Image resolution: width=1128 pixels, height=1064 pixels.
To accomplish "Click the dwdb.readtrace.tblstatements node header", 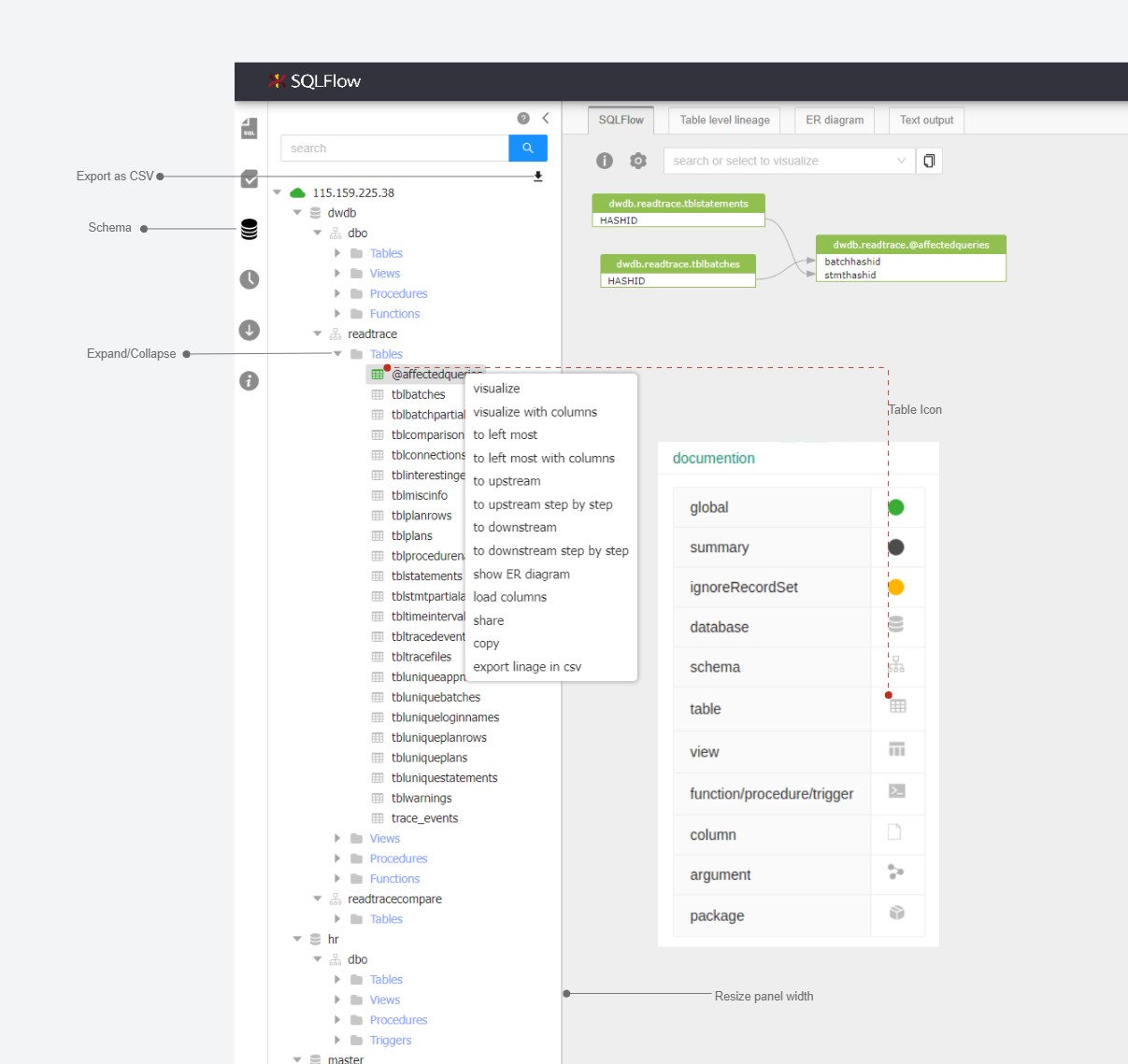I will pos(678,204).
